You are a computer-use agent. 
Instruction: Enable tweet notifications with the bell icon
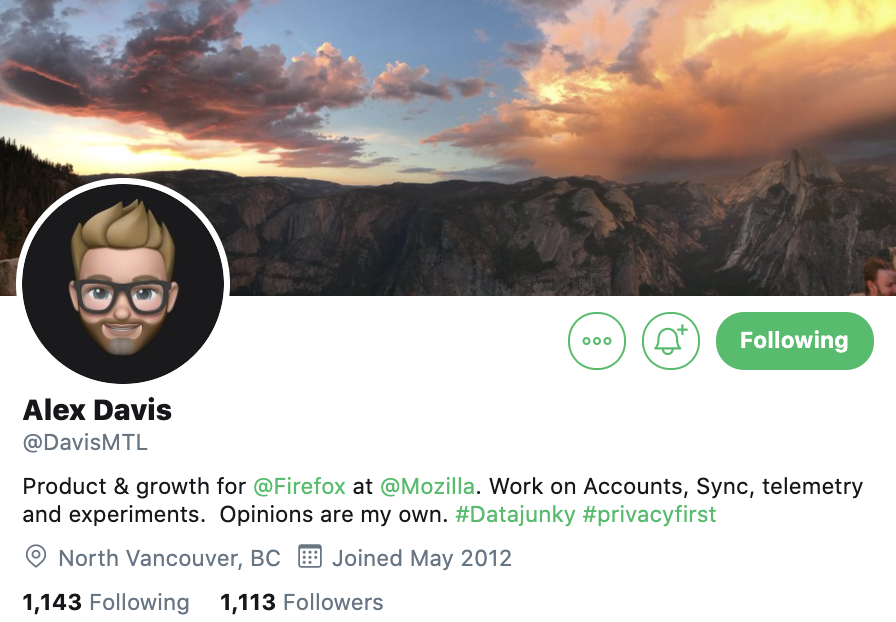671,341
